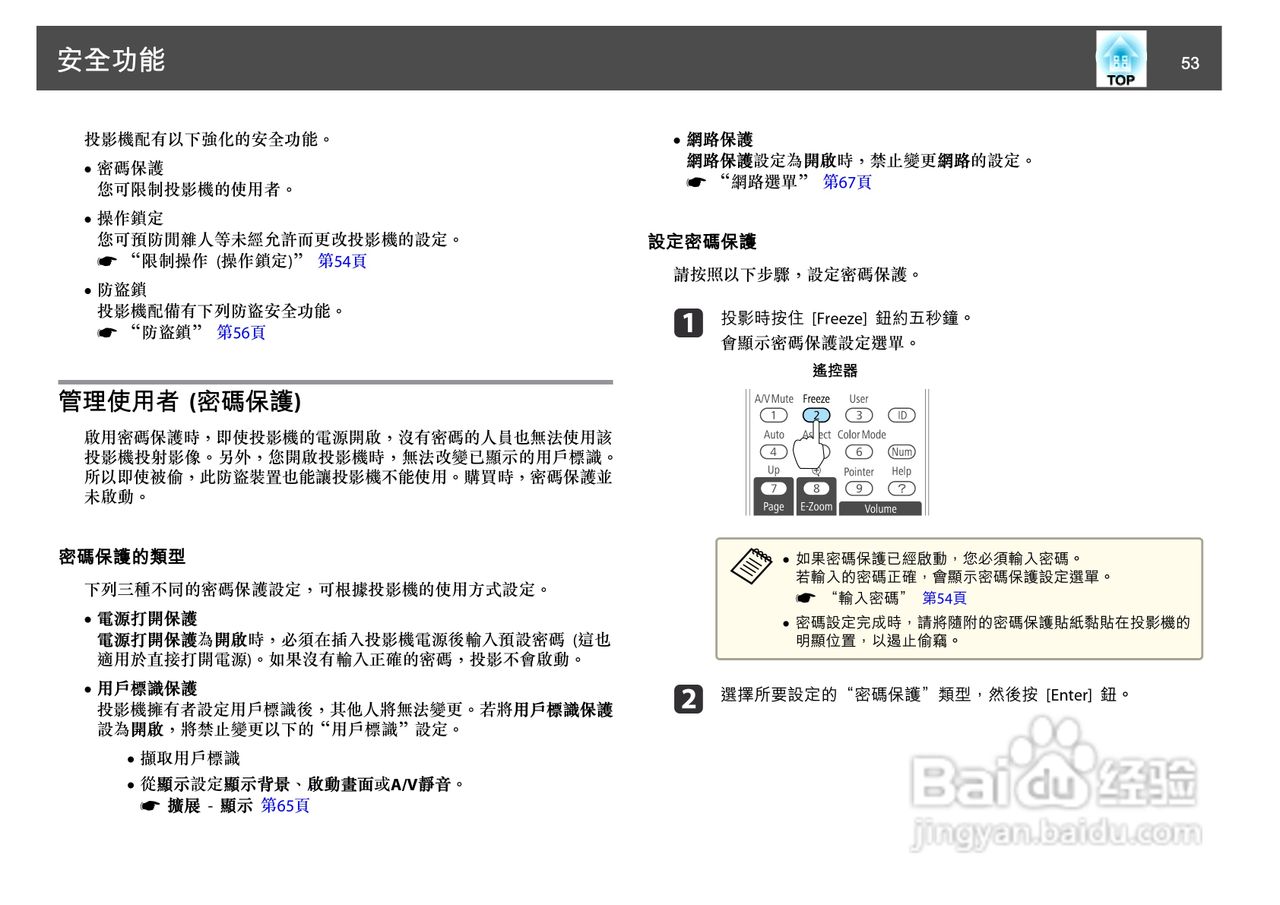Screen dimensions: 1280x905
Task: Click the subheading 設定密碼保護
Action: tap(702, 242)
